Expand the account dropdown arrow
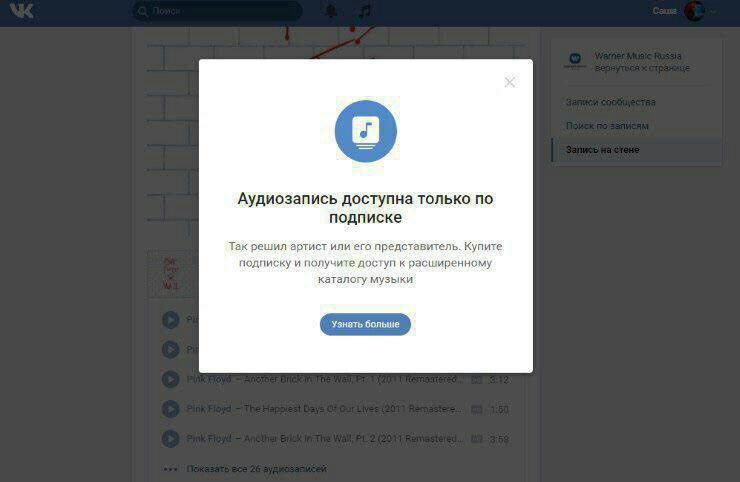 tap(712, 11)
